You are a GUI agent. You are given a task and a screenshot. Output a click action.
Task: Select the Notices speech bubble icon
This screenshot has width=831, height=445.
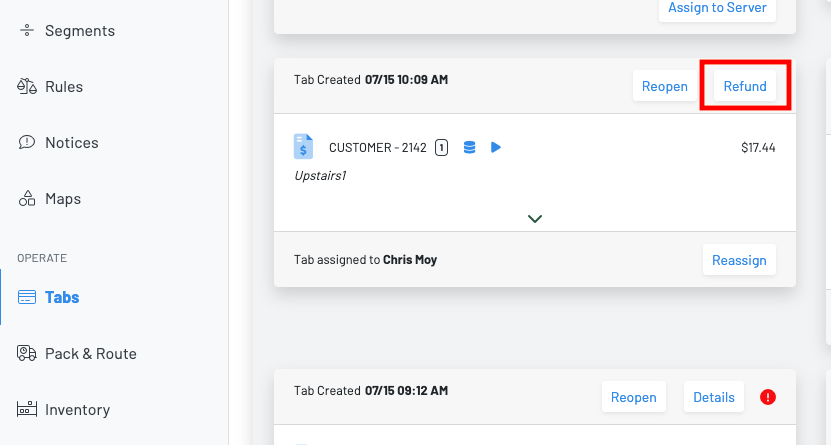(x=27, y=143)
